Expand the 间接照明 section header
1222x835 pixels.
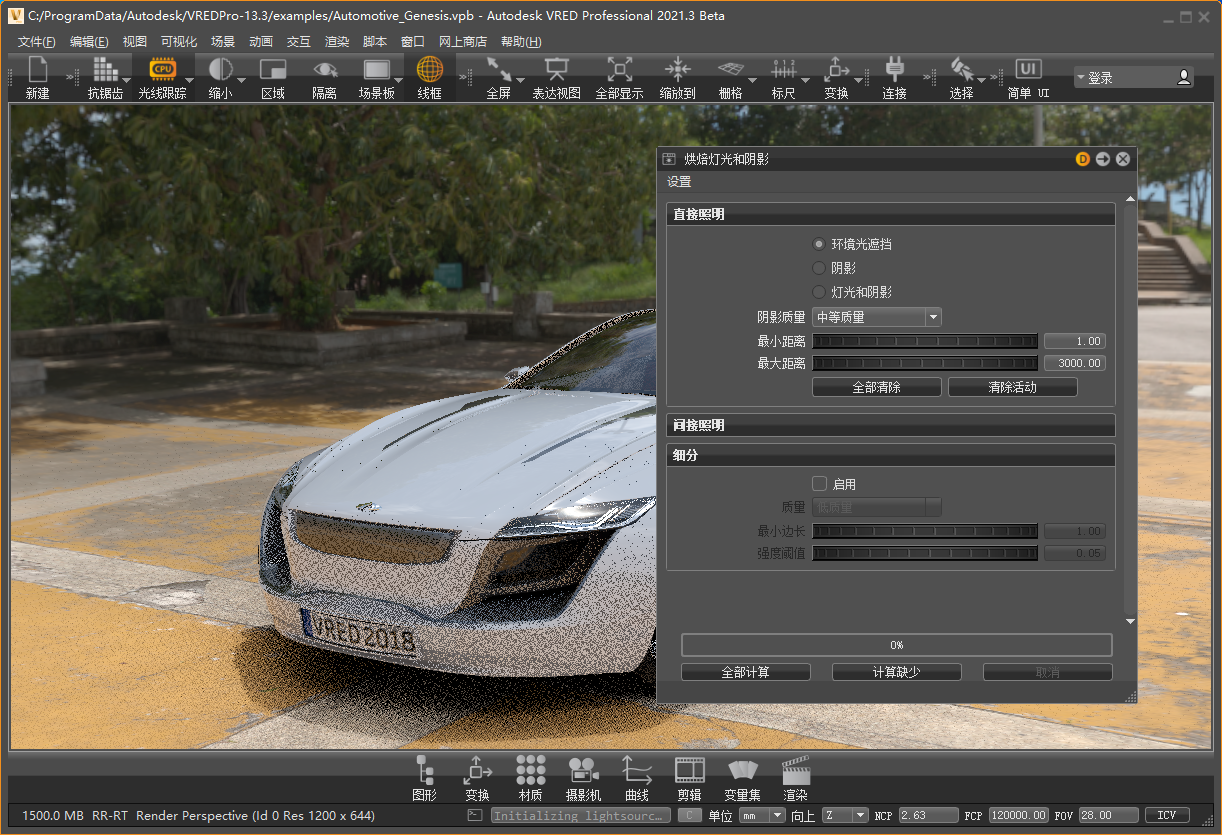coord(890,425)
